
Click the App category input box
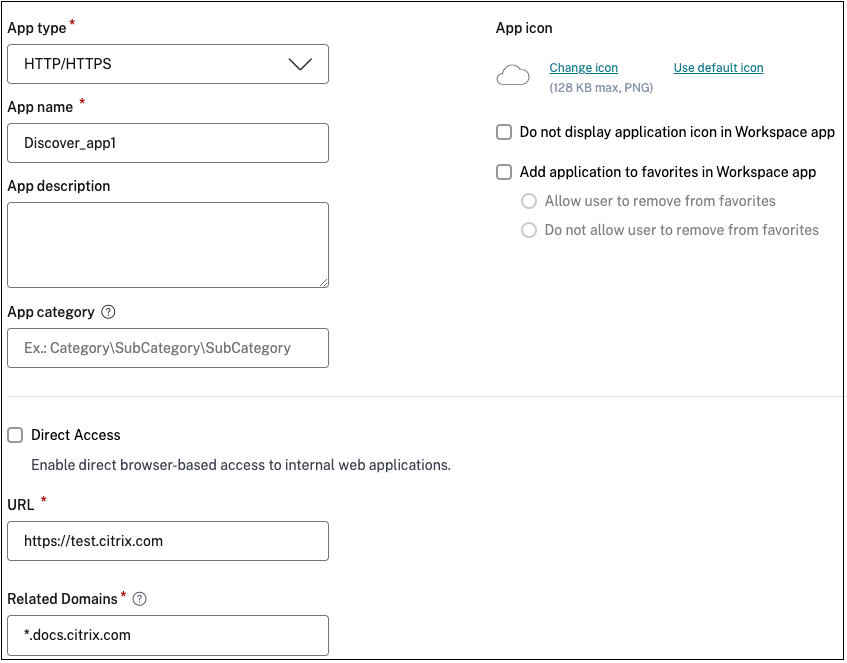tap(167, 348)
